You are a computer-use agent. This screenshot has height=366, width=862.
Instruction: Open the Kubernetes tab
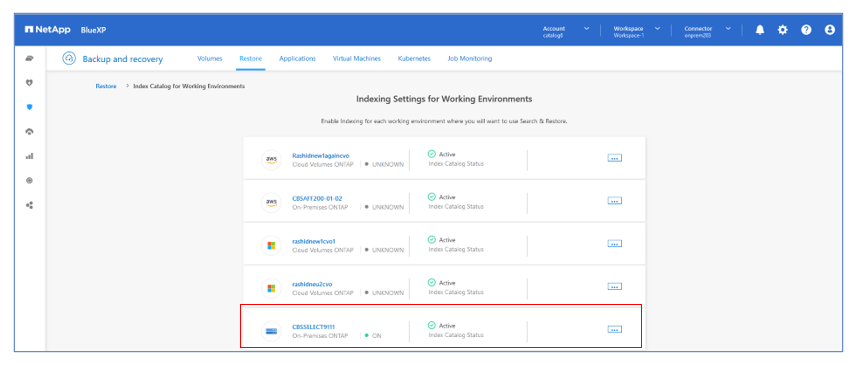pyautogui.click(x=414, y=59)
